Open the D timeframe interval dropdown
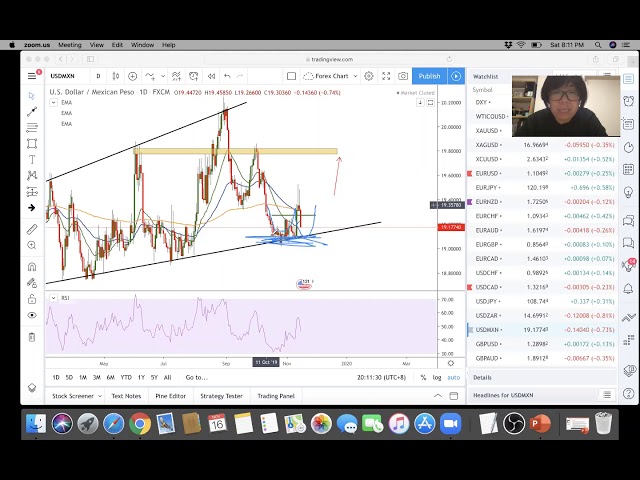This screenshot has width=640, height=480. (98, 76)
